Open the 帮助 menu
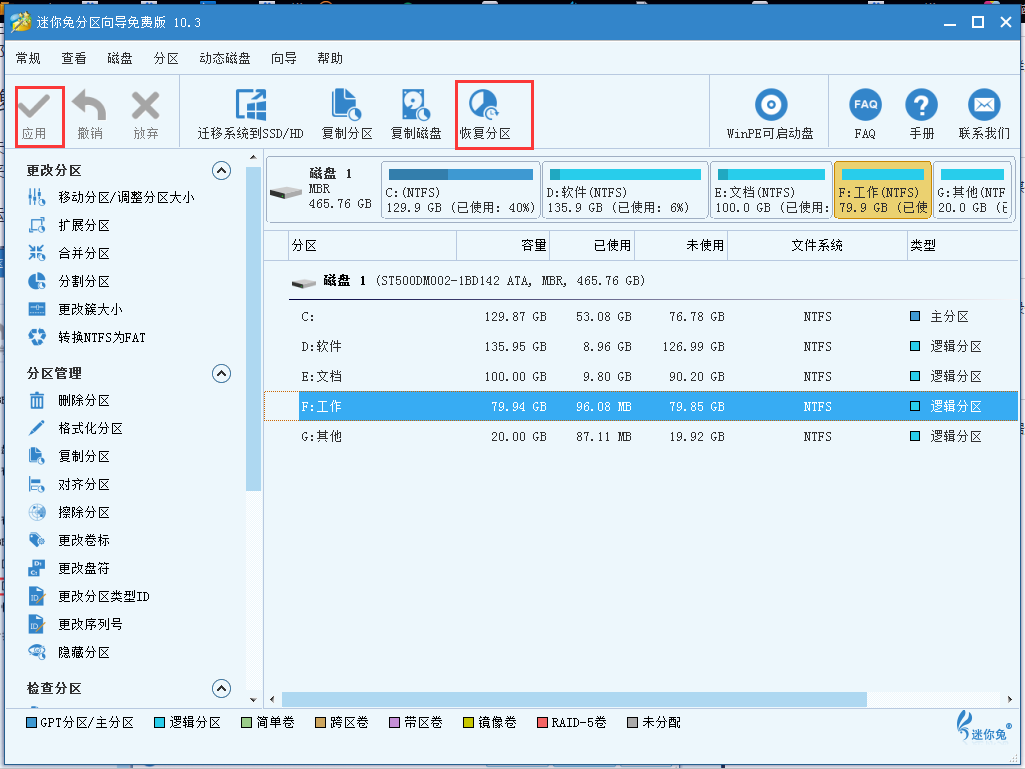1025x769 pixels. point(330,58)
